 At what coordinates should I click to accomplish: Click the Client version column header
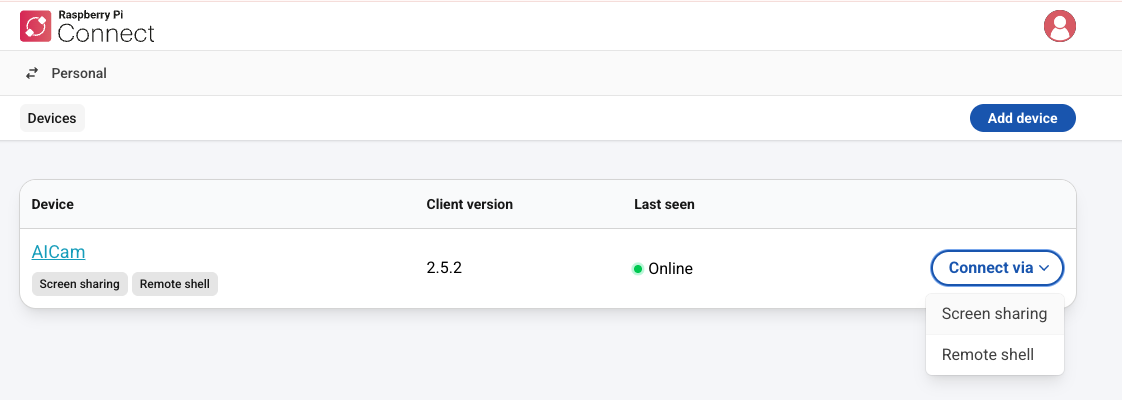(469, 204)
